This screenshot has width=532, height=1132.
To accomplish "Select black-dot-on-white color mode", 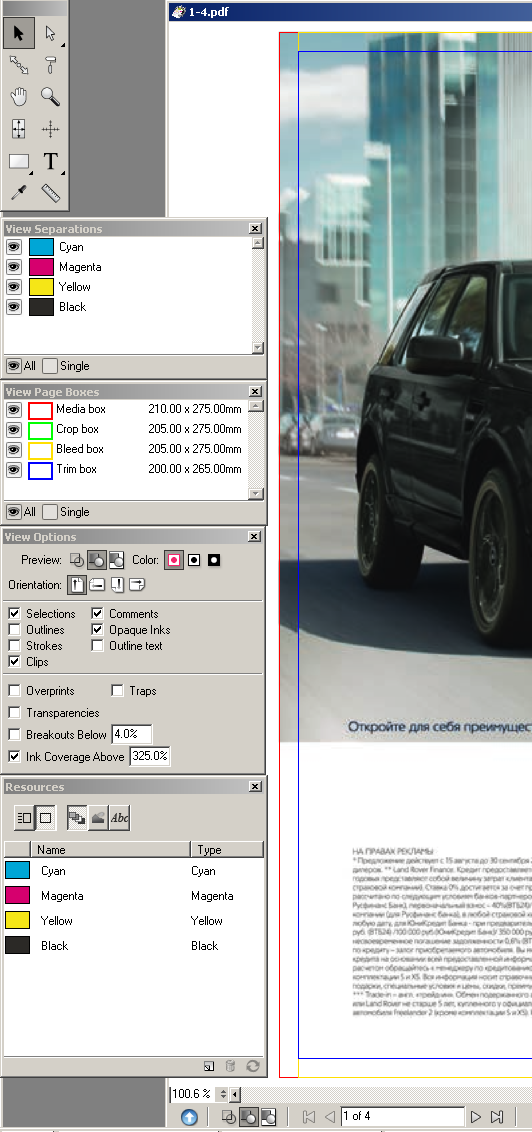I will 193,560.
